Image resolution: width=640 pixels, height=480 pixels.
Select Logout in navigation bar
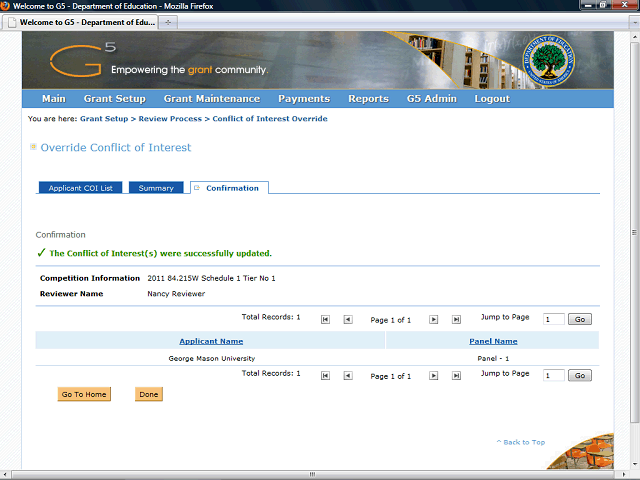coord(492,99)
